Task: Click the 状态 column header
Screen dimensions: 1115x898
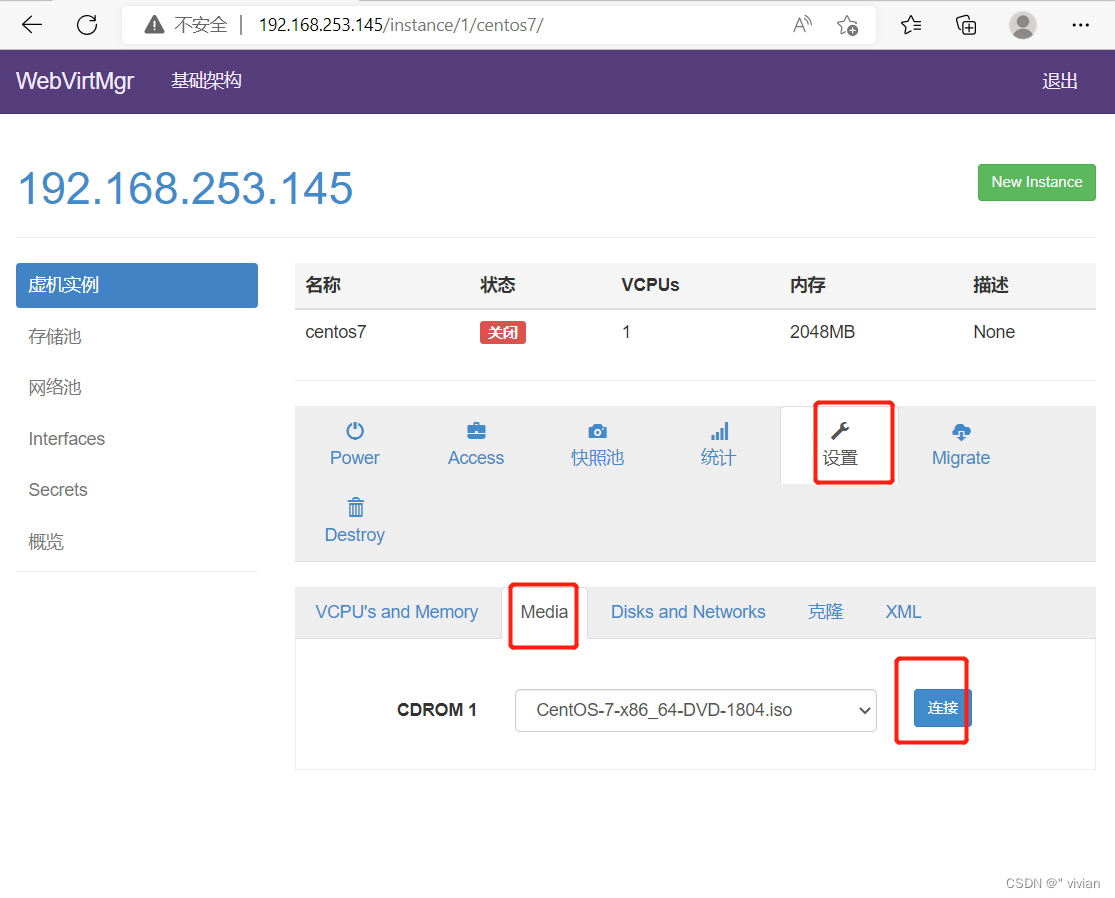Action: click(498, 285)
